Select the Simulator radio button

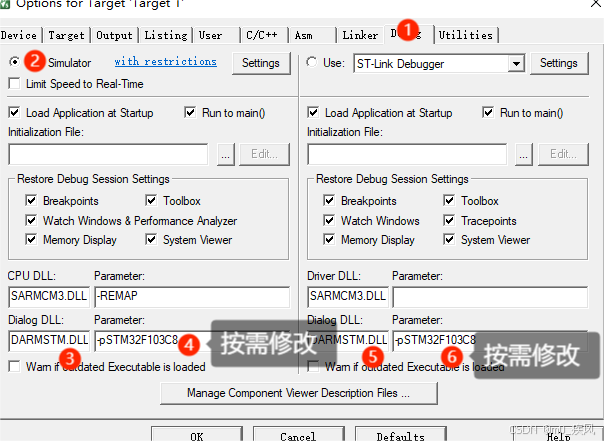15,62
